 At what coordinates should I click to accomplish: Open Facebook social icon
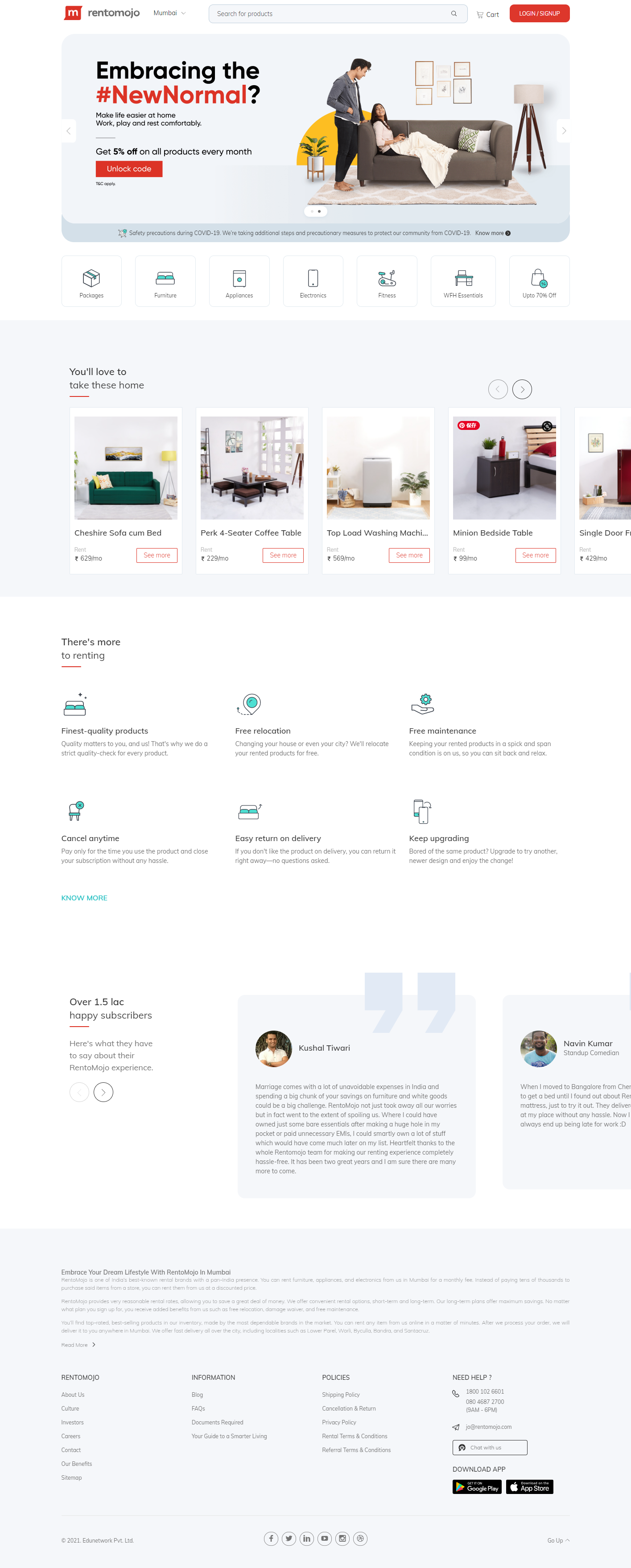(271, 1538)
